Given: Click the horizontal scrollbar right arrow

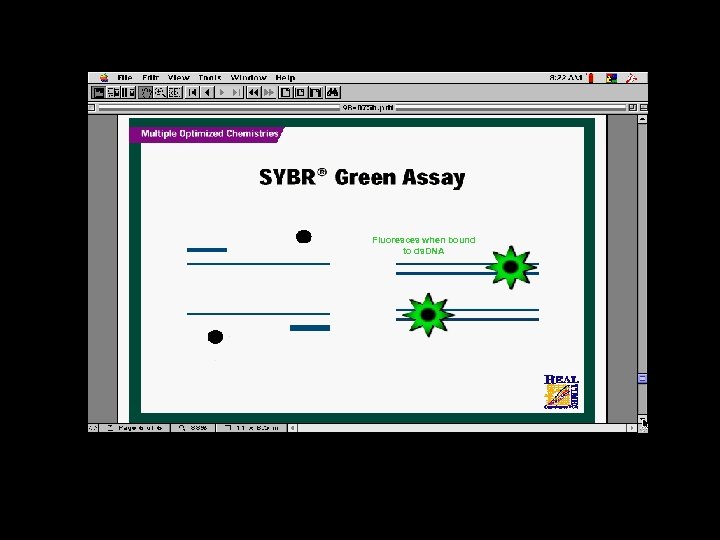Looking at the screenshot, I should click(x=632, y=428).
